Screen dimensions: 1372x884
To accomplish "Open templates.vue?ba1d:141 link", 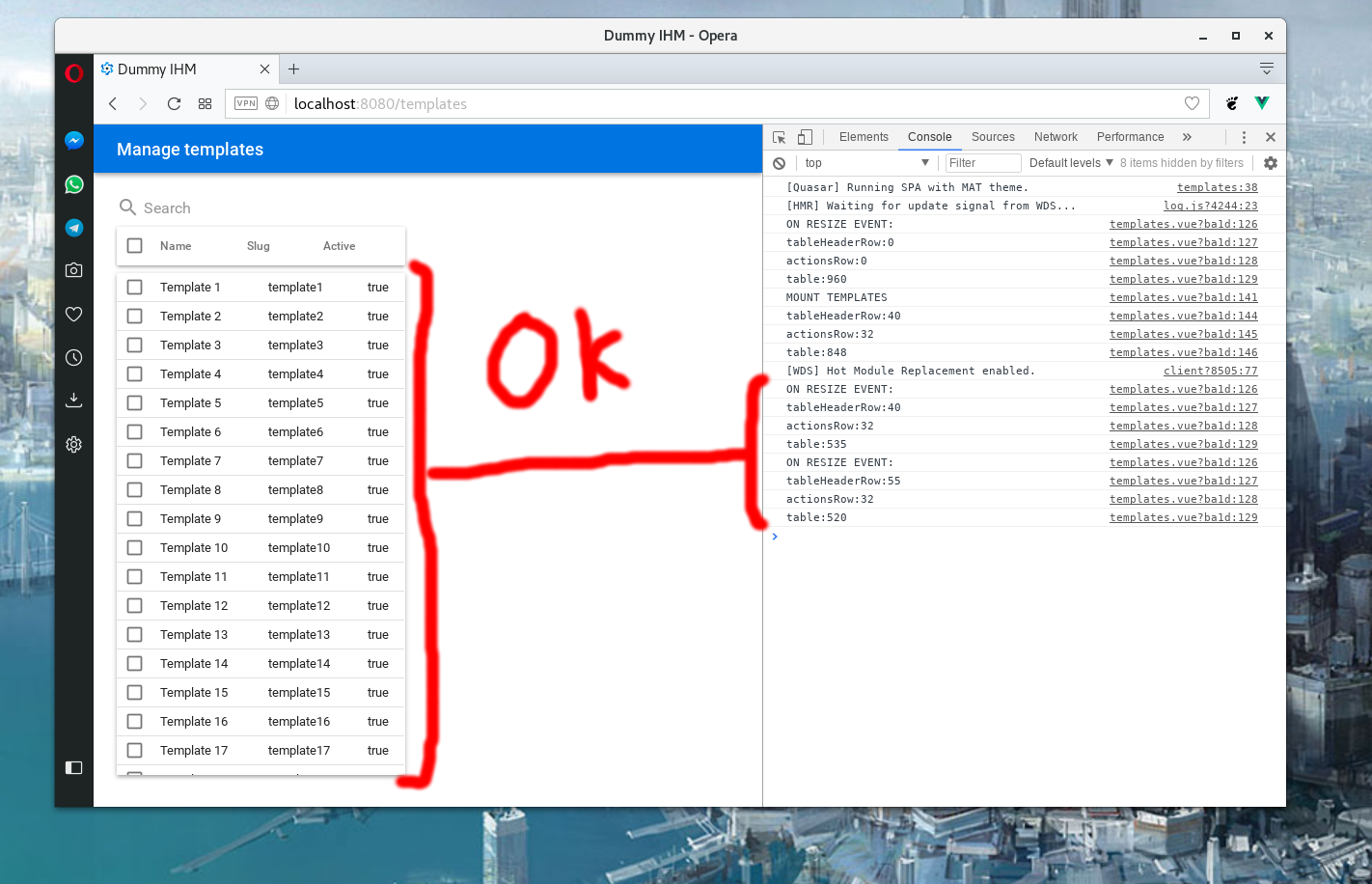I will (x=1183, y=297).
